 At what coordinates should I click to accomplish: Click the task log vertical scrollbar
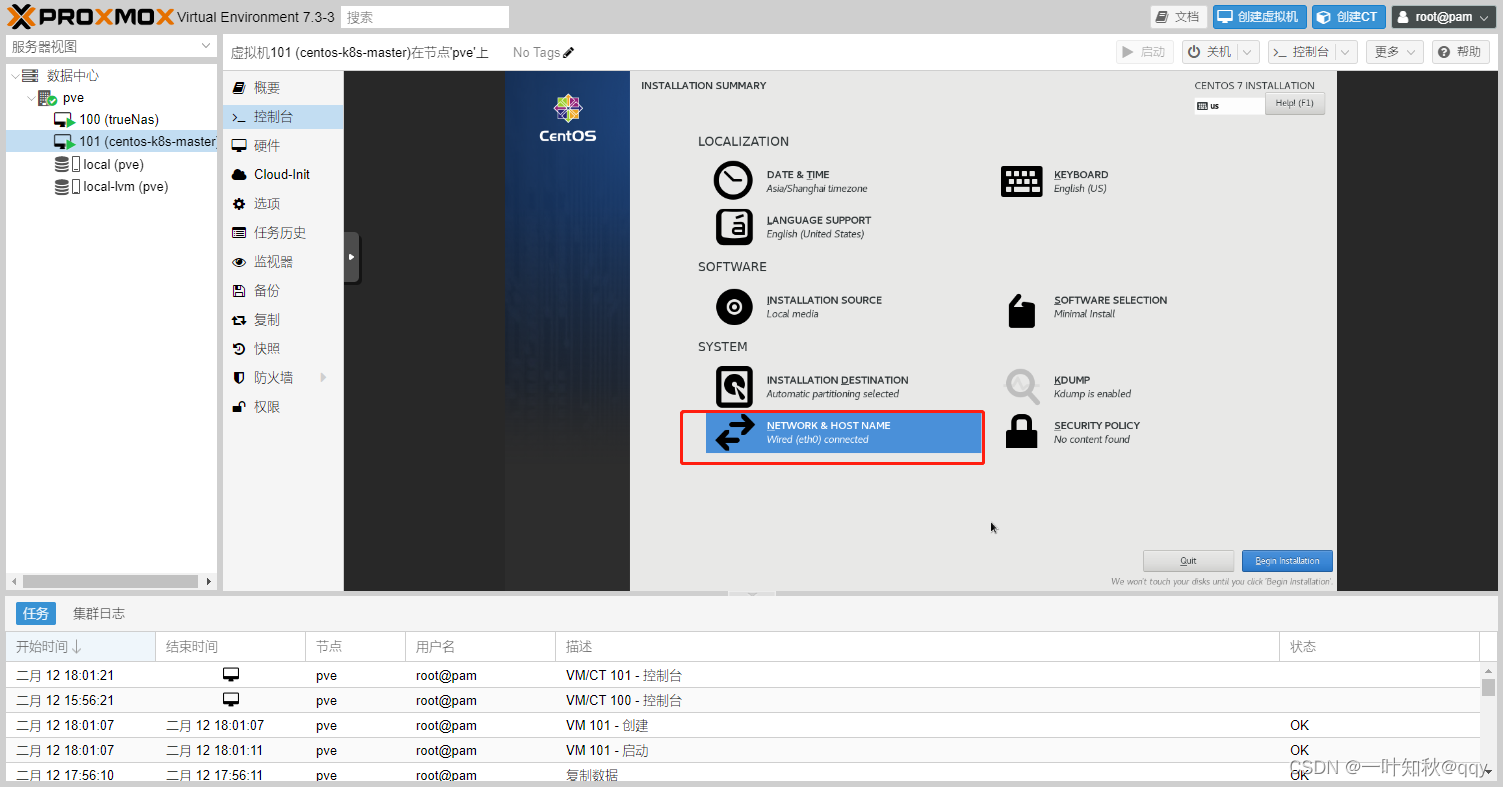pos(1489,687)
